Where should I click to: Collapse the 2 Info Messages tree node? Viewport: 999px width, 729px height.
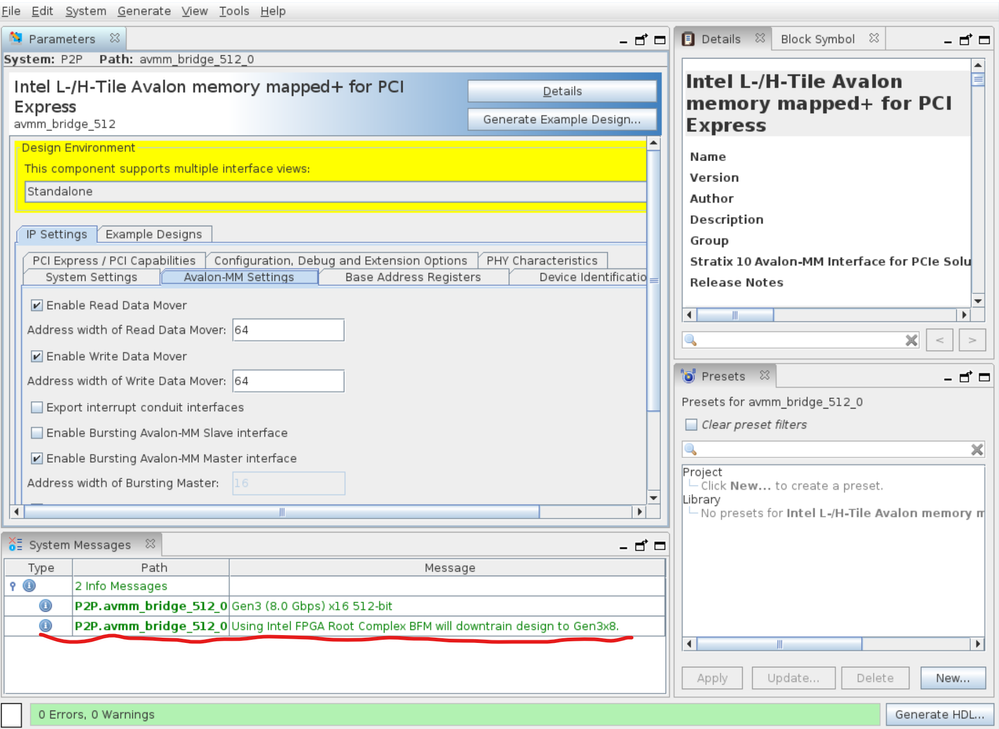tap(12, 586)
